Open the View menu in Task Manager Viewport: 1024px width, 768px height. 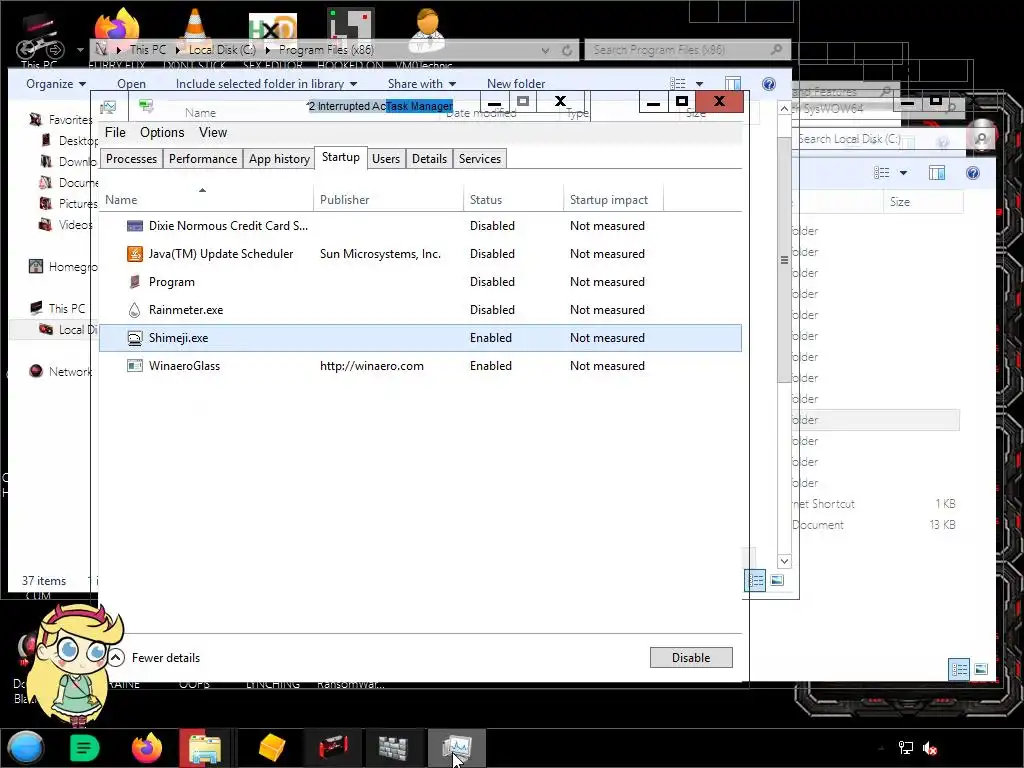point(213,133)
